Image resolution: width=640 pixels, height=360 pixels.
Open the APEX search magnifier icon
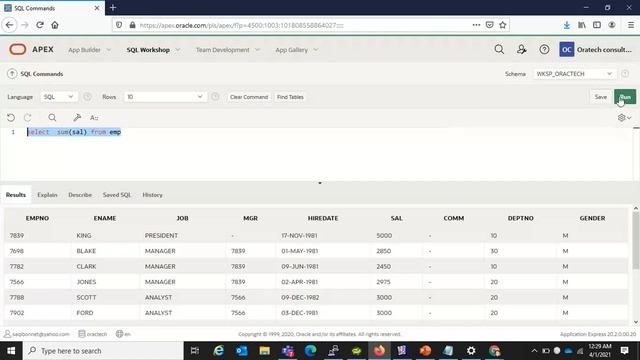tap(499, 49)
